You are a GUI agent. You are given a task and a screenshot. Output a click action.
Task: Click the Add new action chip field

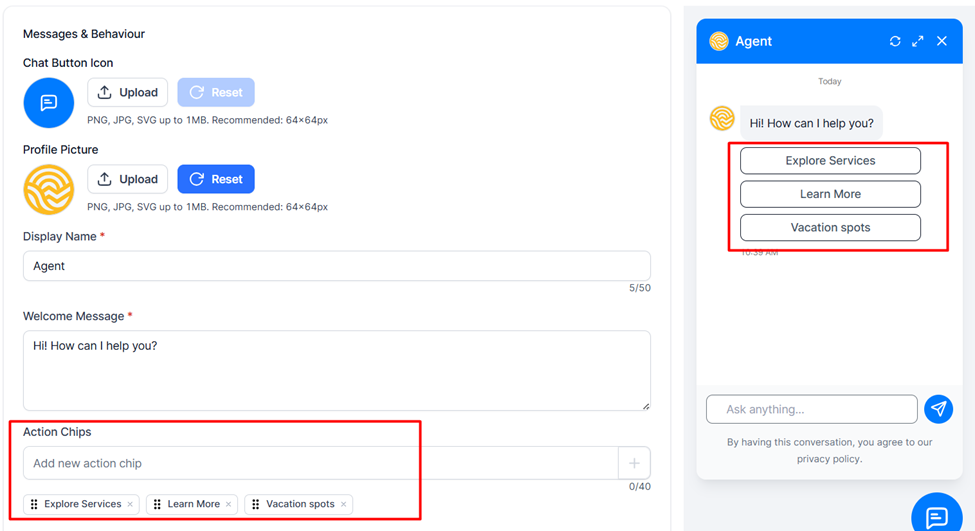(x=321, y=463)
